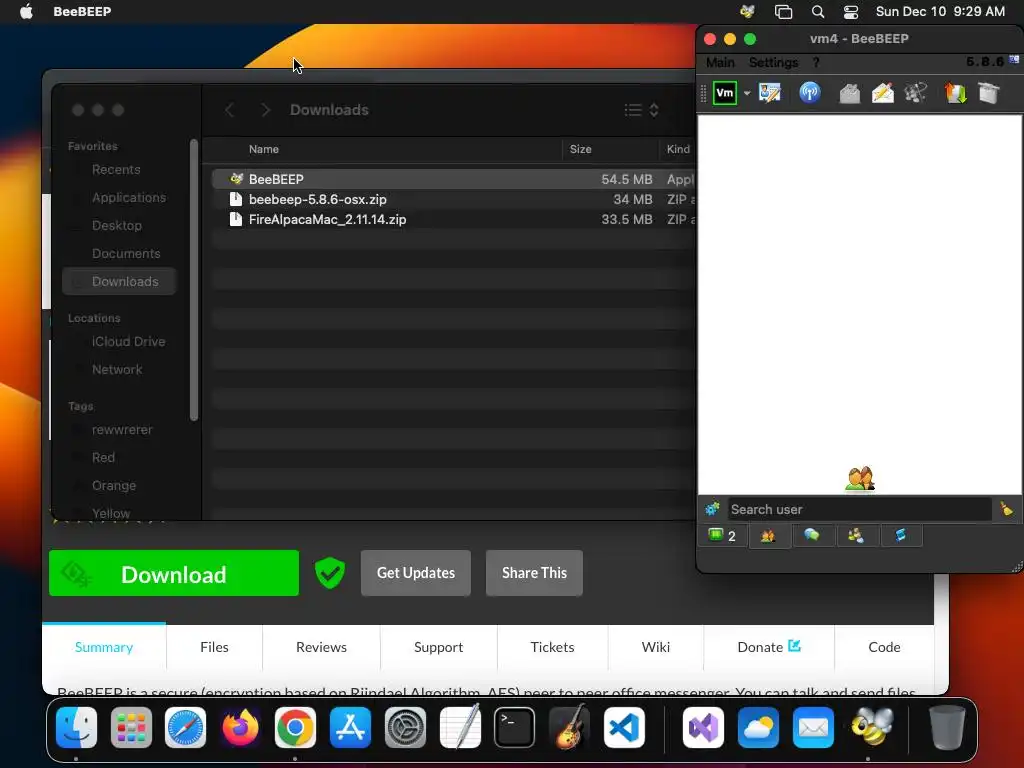Image resolution: width=1024 pixels, height=768 pixels.
Task: Click the small icon next to version 5.8.6
Action: tap(1014, 59)
